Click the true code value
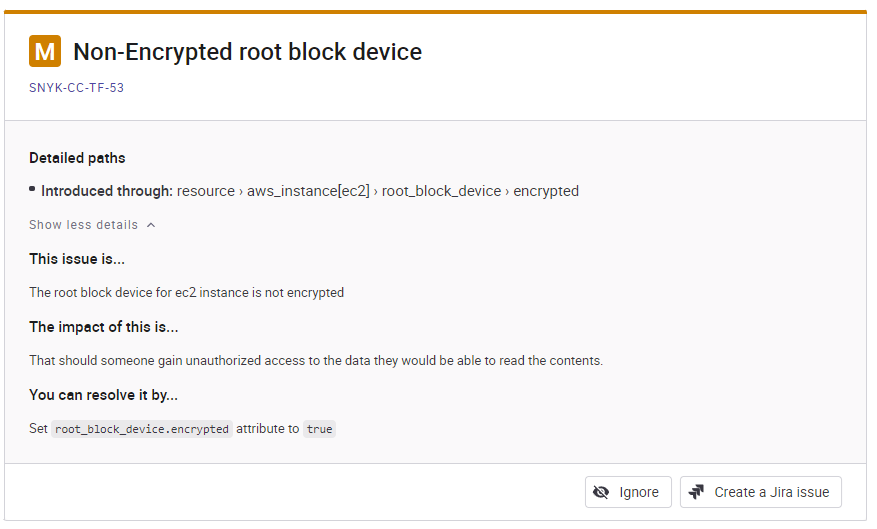 (x=319, y=429)
